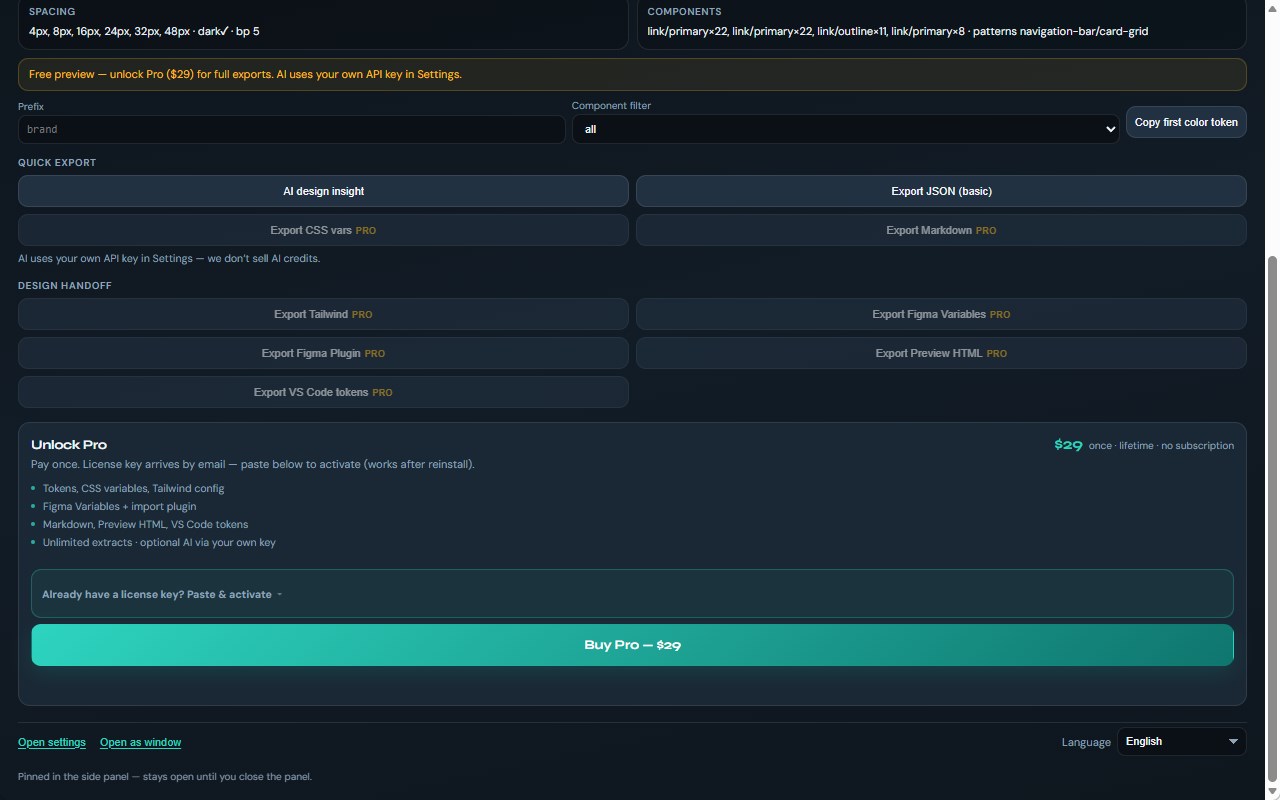Click the 'Copy first color token' button
1280x800 pixels.
tap(1186, 122)
